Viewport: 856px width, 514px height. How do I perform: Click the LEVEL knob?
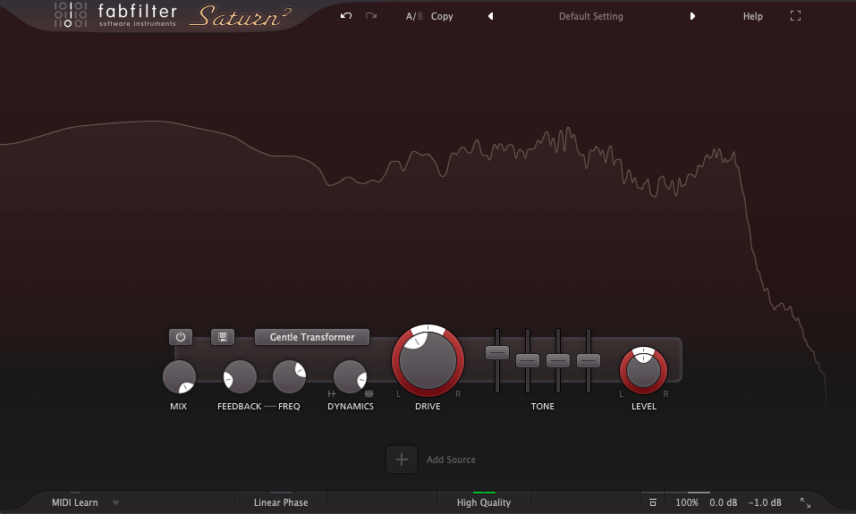click(644, 370)
